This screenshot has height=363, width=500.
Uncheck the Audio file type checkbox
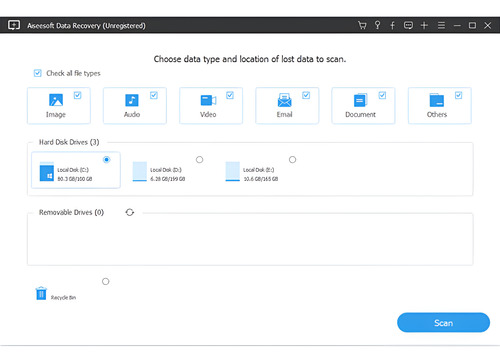click(x=154, y=95)
